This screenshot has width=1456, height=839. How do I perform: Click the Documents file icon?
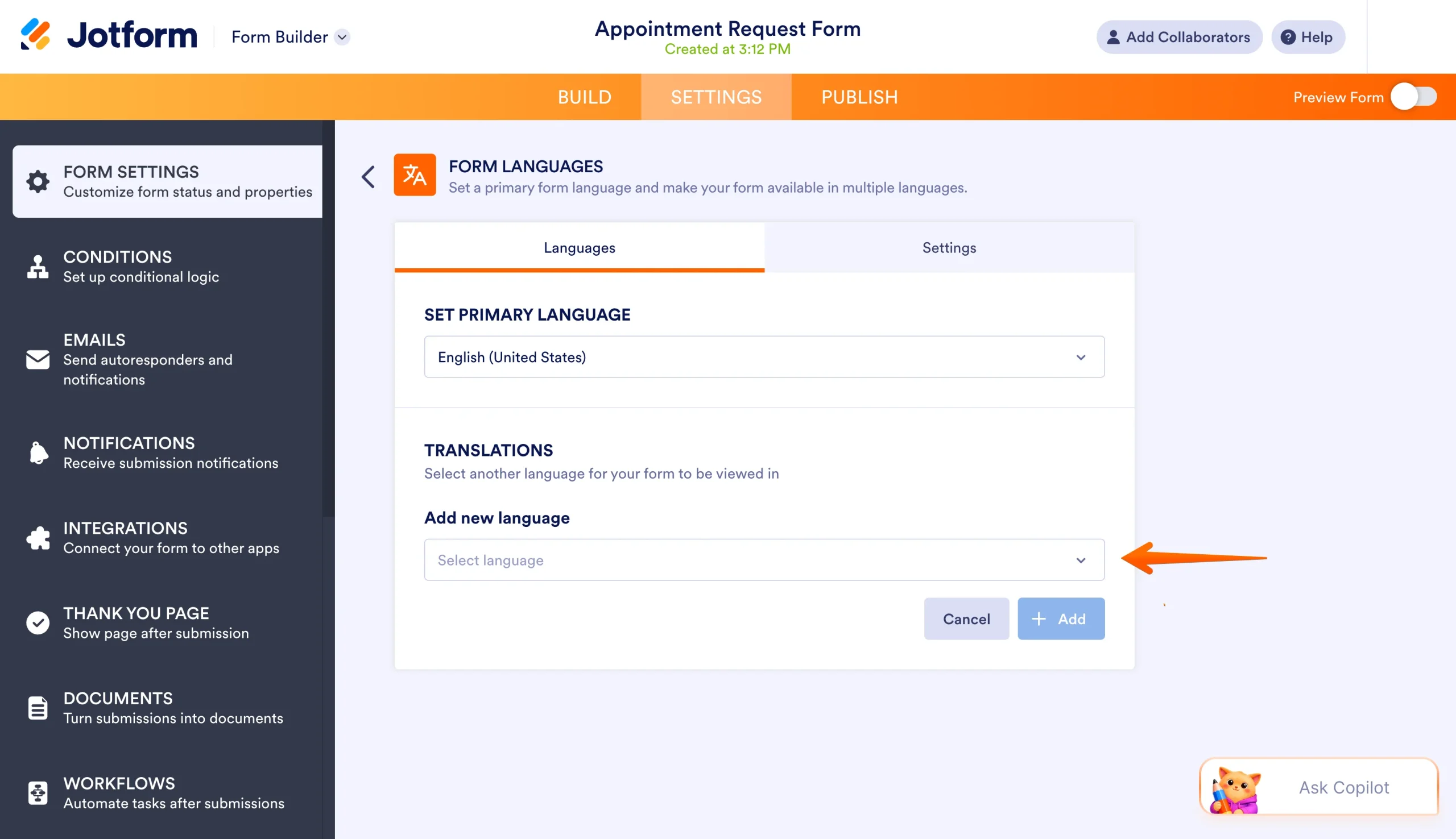[x=38, y=708]
